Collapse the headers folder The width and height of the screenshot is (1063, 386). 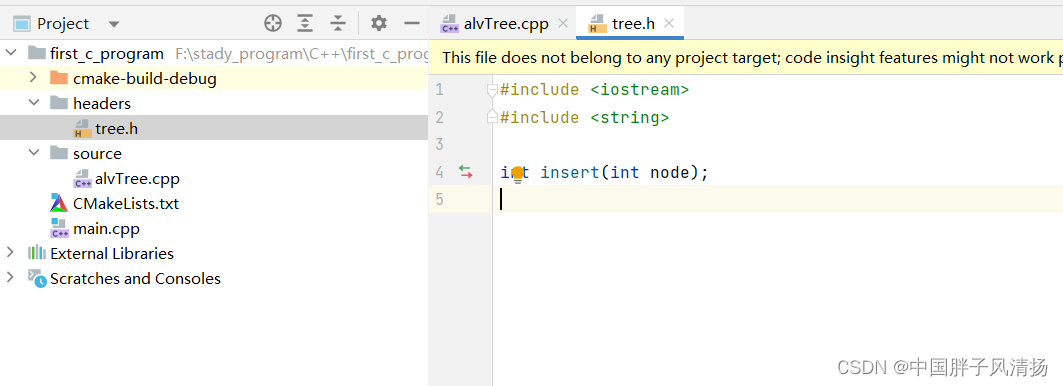click(x=33, y=103)
